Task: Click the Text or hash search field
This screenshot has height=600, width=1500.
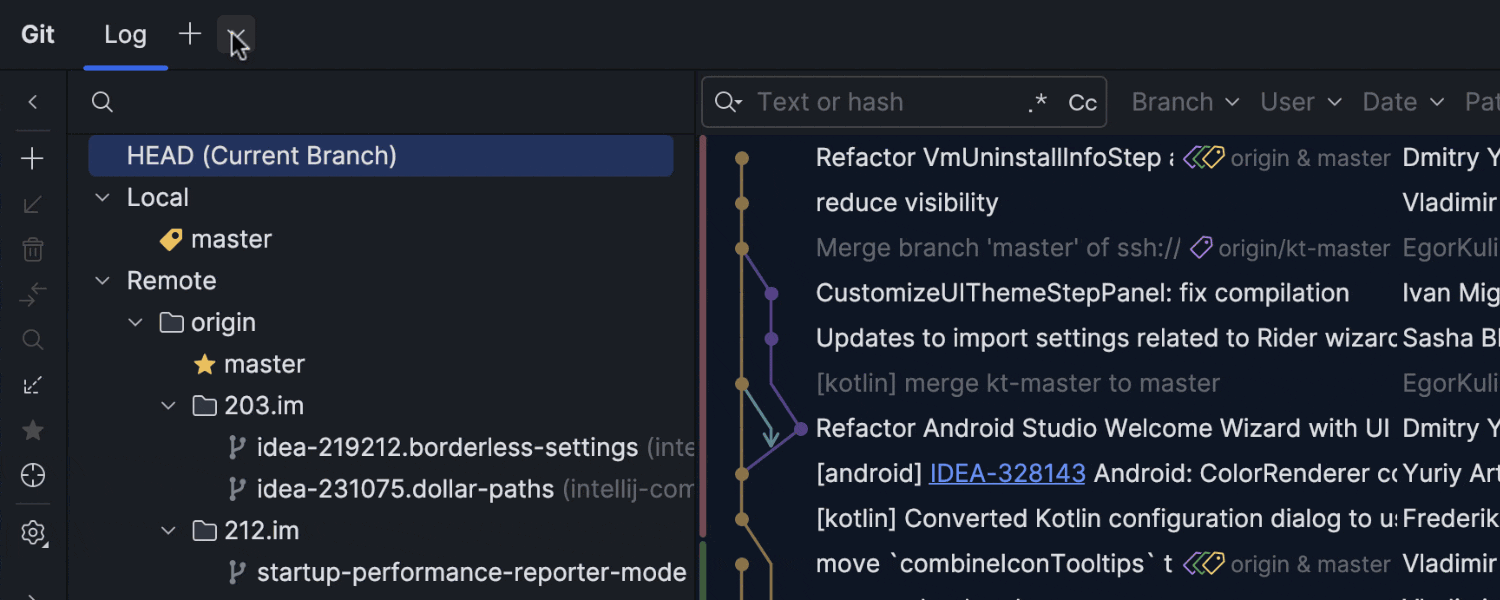Action: click(880, 102)
